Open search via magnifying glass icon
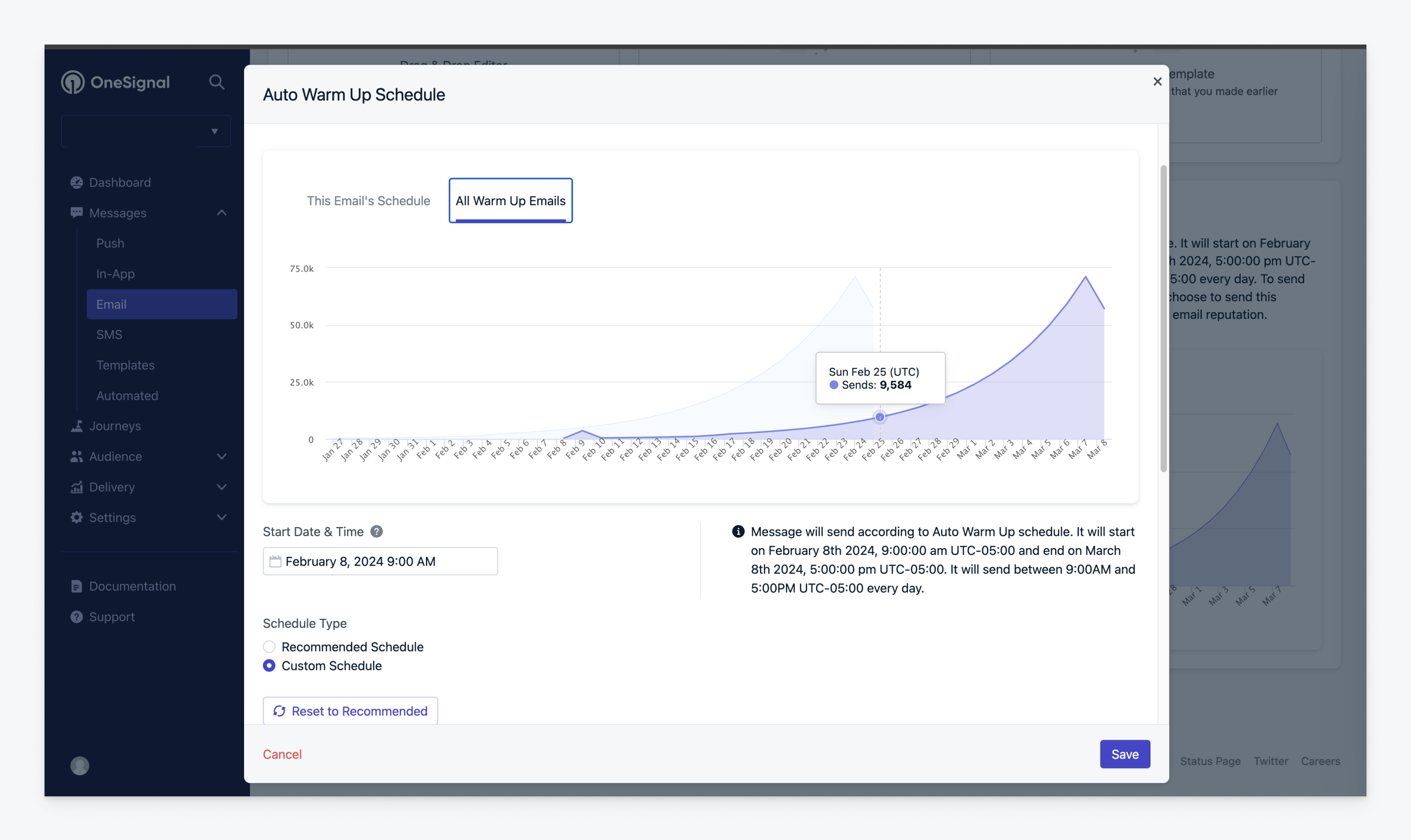Viewport: 1411px width, 840px height. (217, 82)
